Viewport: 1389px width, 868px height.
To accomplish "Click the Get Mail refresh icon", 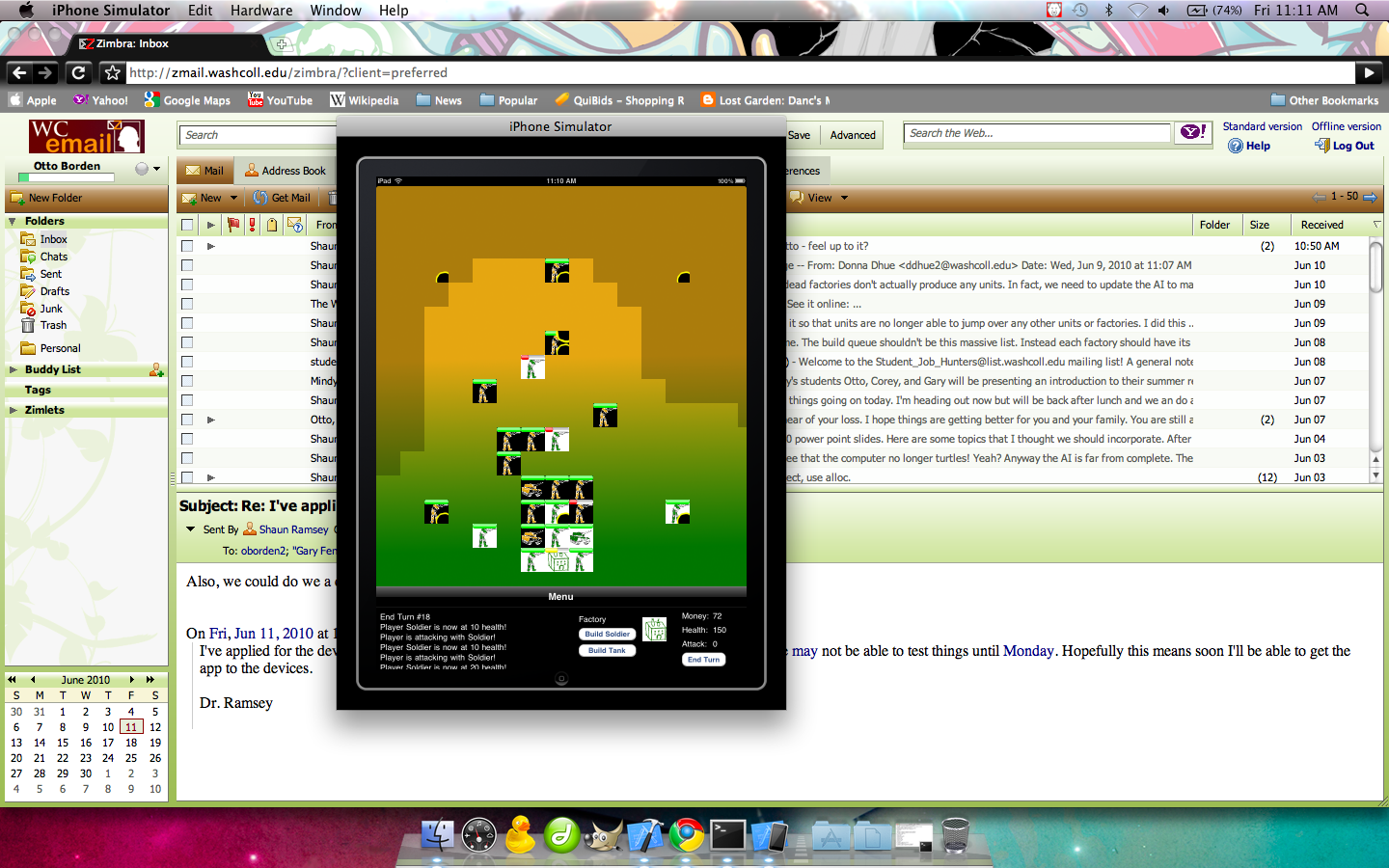I will (260, 198).
